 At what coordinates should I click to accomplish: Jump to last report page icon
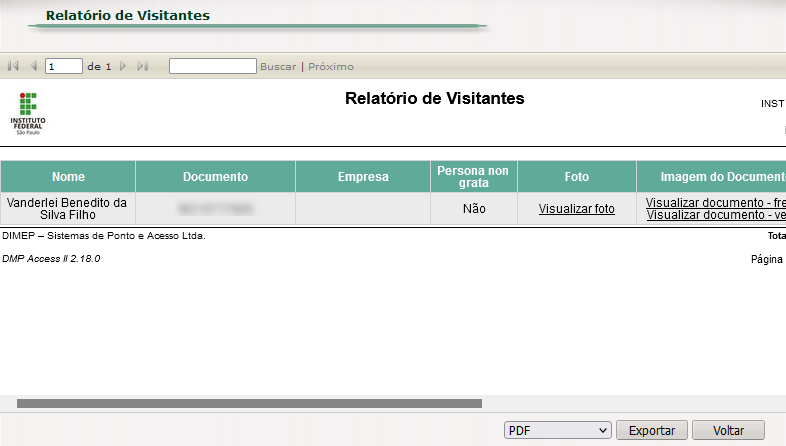pyautogui.click(x=143, y=66)
